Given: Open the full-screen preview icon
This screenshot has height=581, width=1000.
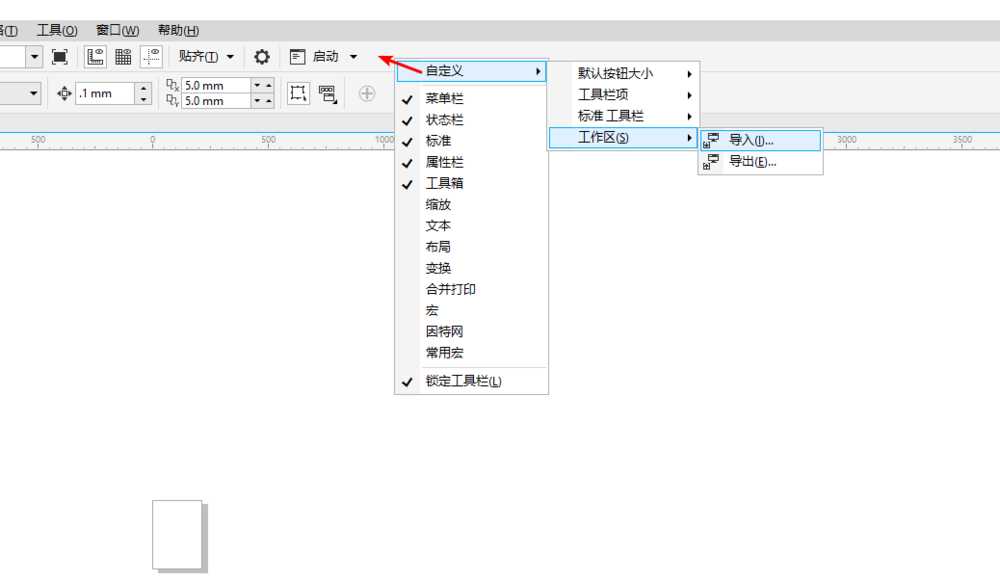Looking at the screenshot, I should [x=58, y=56].
